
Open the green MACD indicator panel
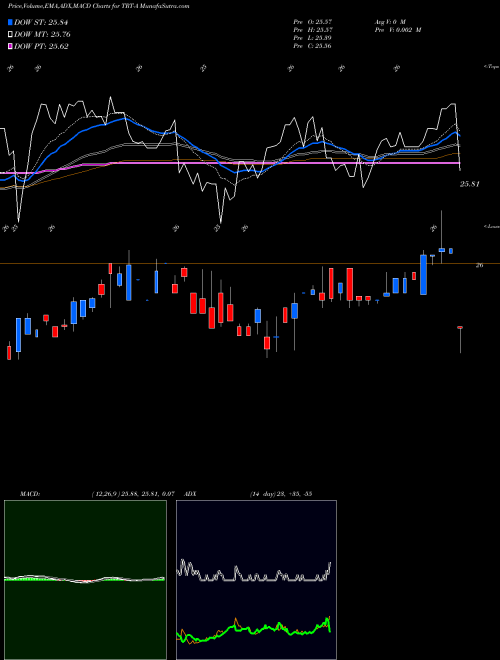(85, 580)
